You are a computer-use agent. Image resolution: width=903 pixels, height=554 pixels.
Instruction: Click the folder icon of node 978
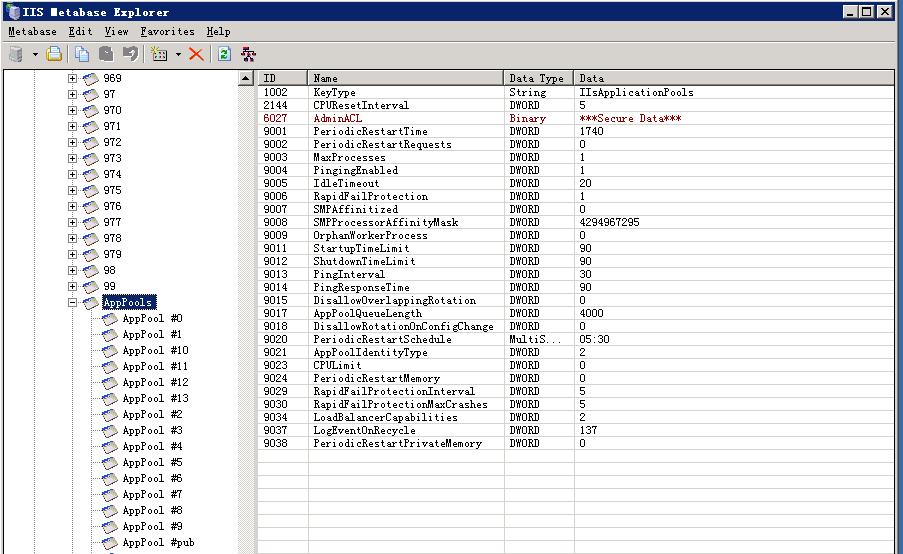[x=90, y=238]
